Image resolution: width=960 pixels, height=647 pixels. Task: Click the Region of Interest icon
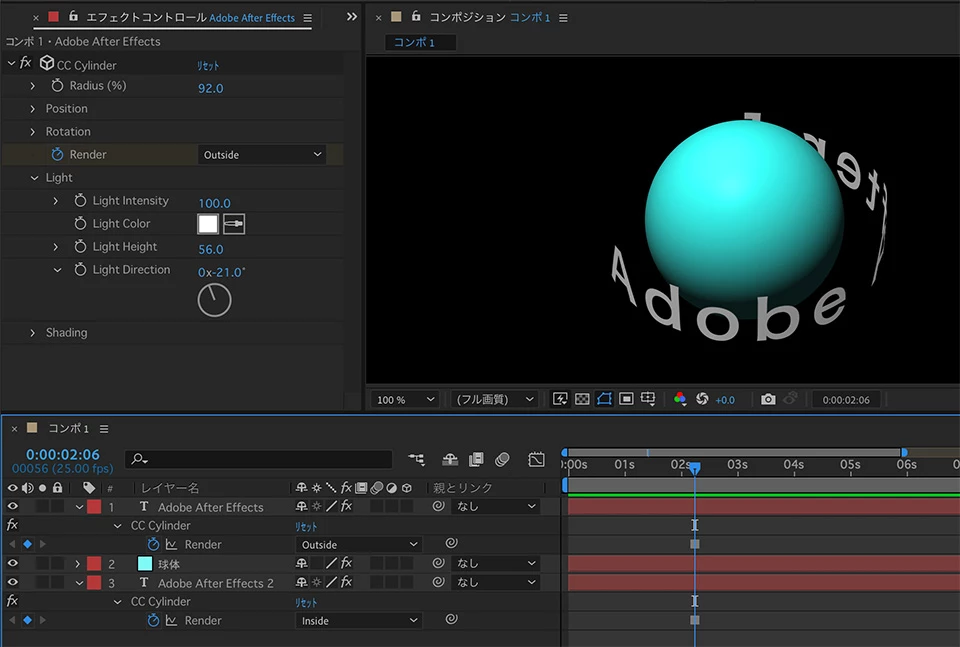point(626,399)
